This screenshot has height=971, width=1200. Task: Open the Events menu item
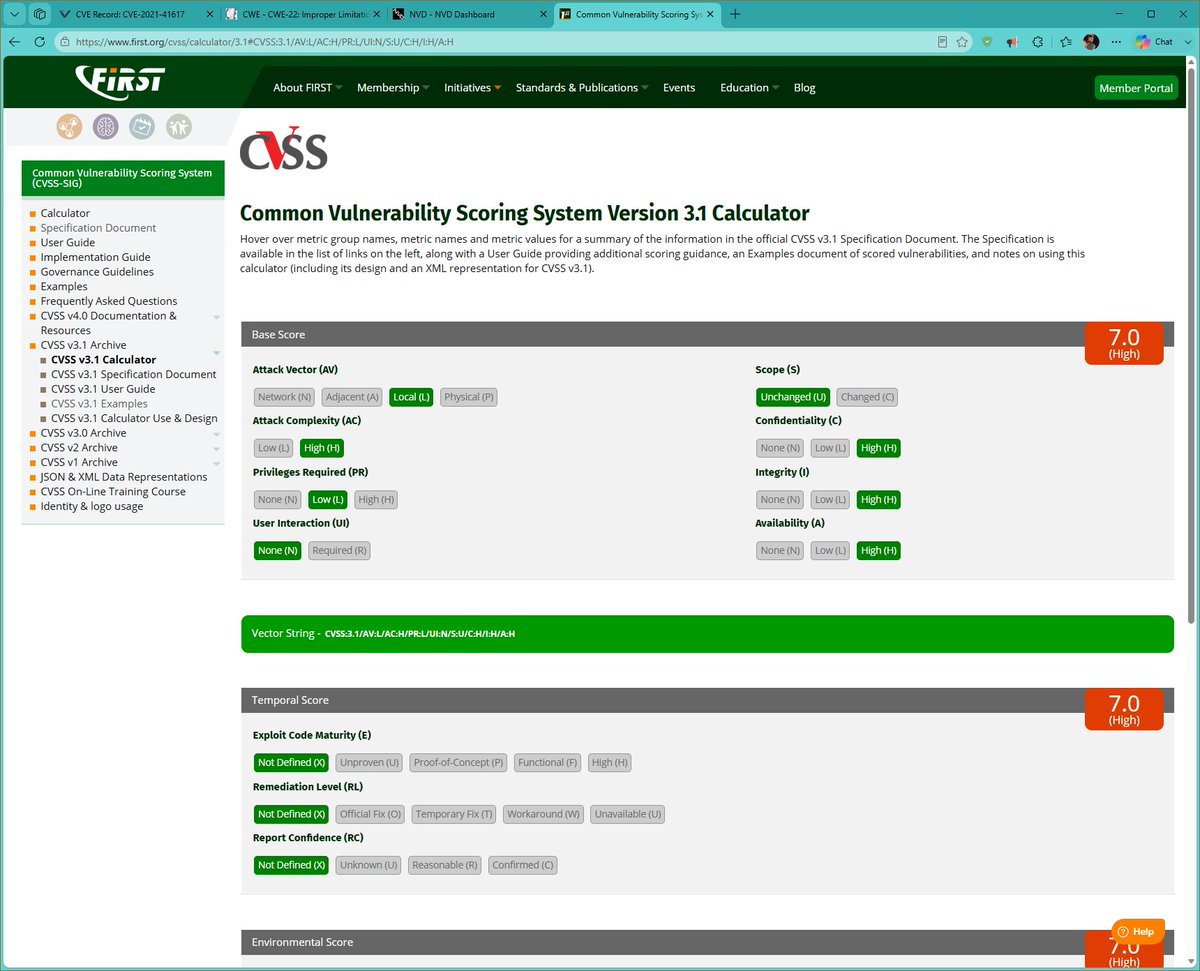pyautogui.click(x=679, y=88)
